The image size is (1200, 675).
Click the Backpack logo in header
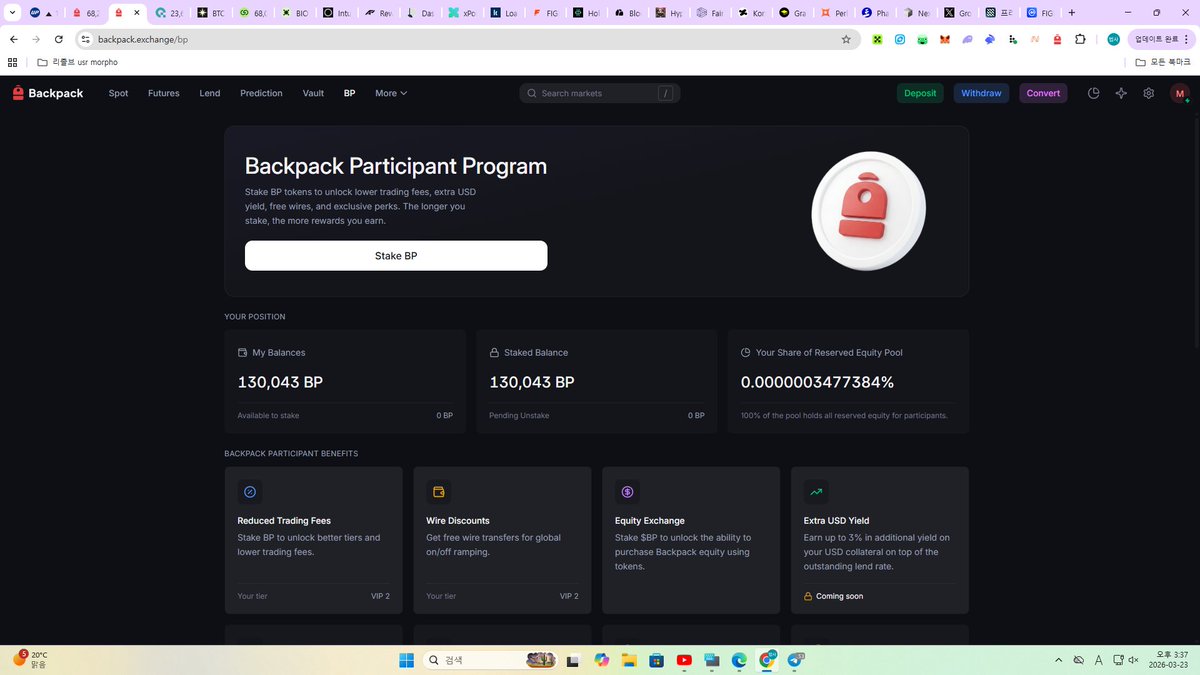[x=47, y=93]
